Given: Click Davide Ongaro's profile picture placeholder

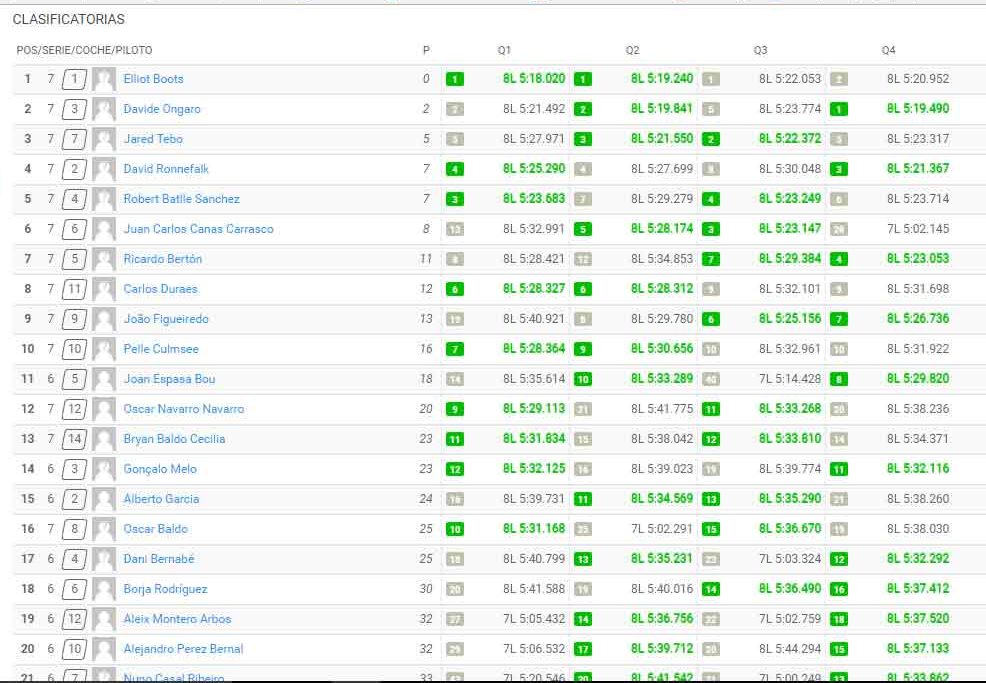Looking at the screenshot, I should (x=104, y=110).
